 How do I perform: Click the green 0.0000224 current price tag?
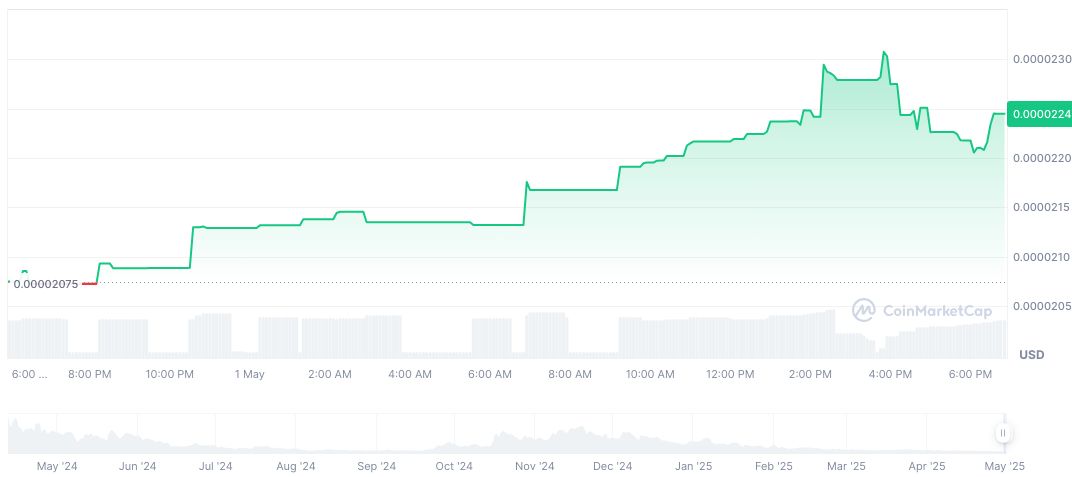1039,114
